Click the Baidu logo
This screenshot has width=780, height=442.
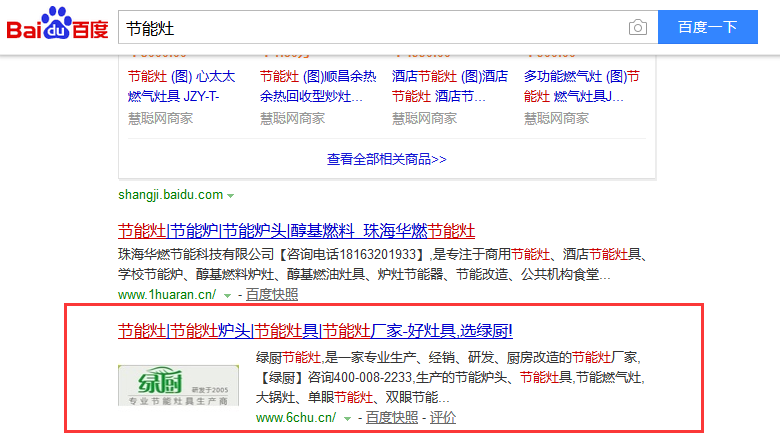tap(57, 24)
